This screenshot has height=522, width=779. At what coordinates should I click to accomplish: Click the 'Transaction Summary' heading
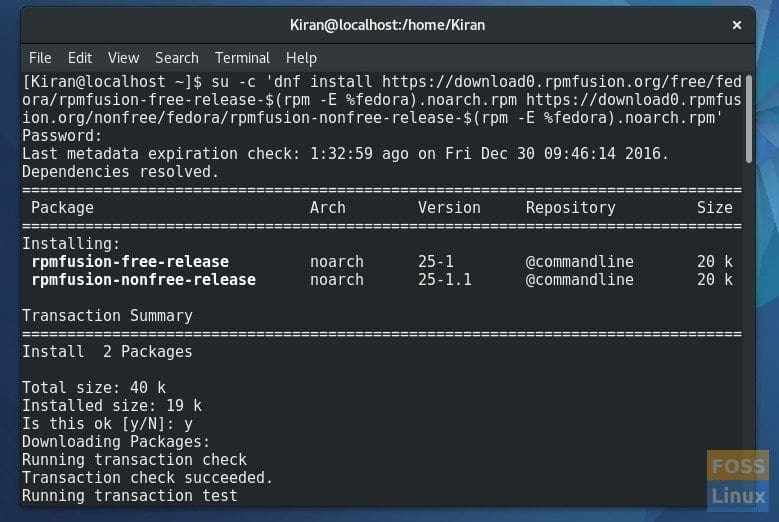pyautogui.click(x=107, y=316)
